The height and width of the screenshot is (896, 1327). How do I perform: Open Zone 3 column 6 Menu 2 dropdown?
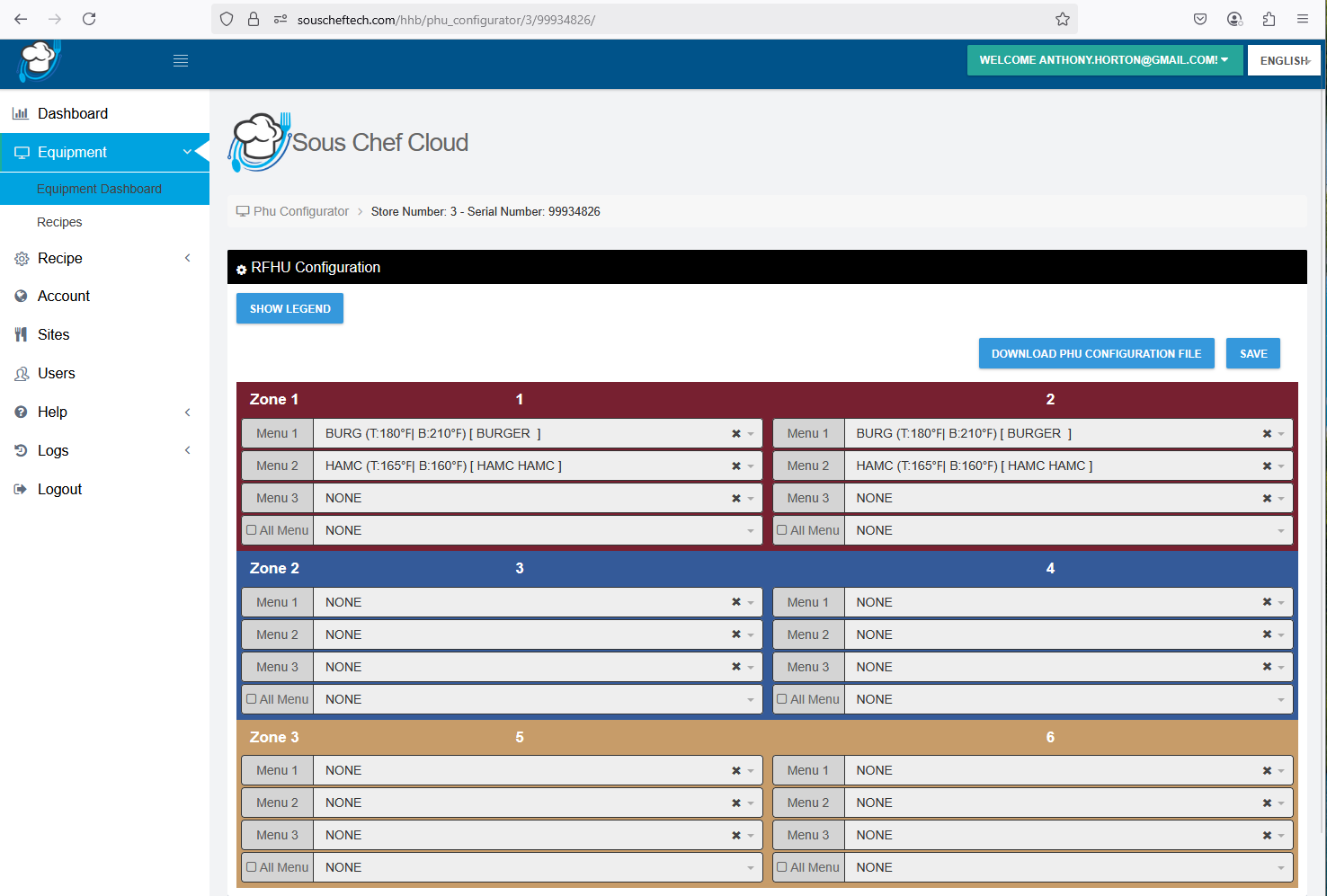click(x=1068, y=803)
